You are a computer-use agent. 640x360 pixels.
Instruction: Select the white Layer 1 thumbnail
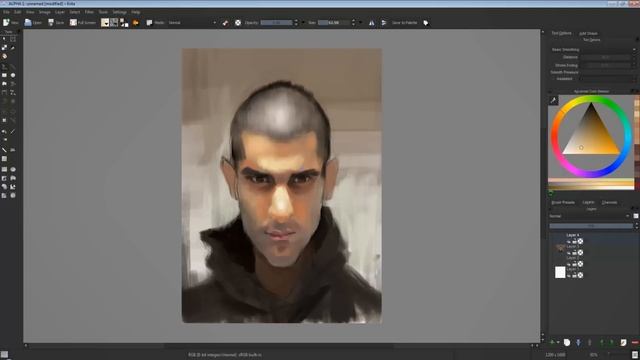(x=560, y=272)
